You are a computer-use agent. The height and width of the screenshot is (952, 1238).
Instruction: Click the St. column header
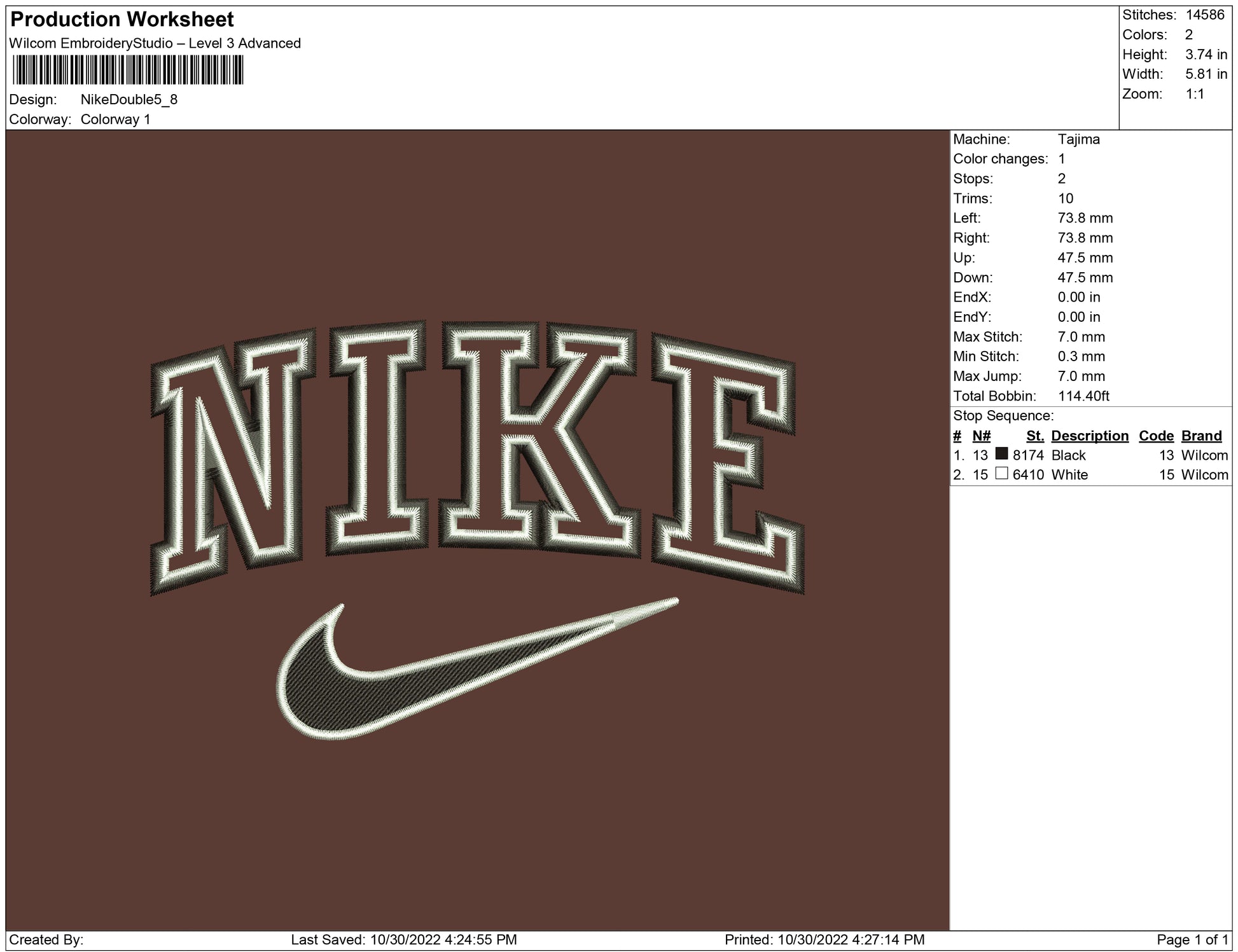pos(1034,436)
